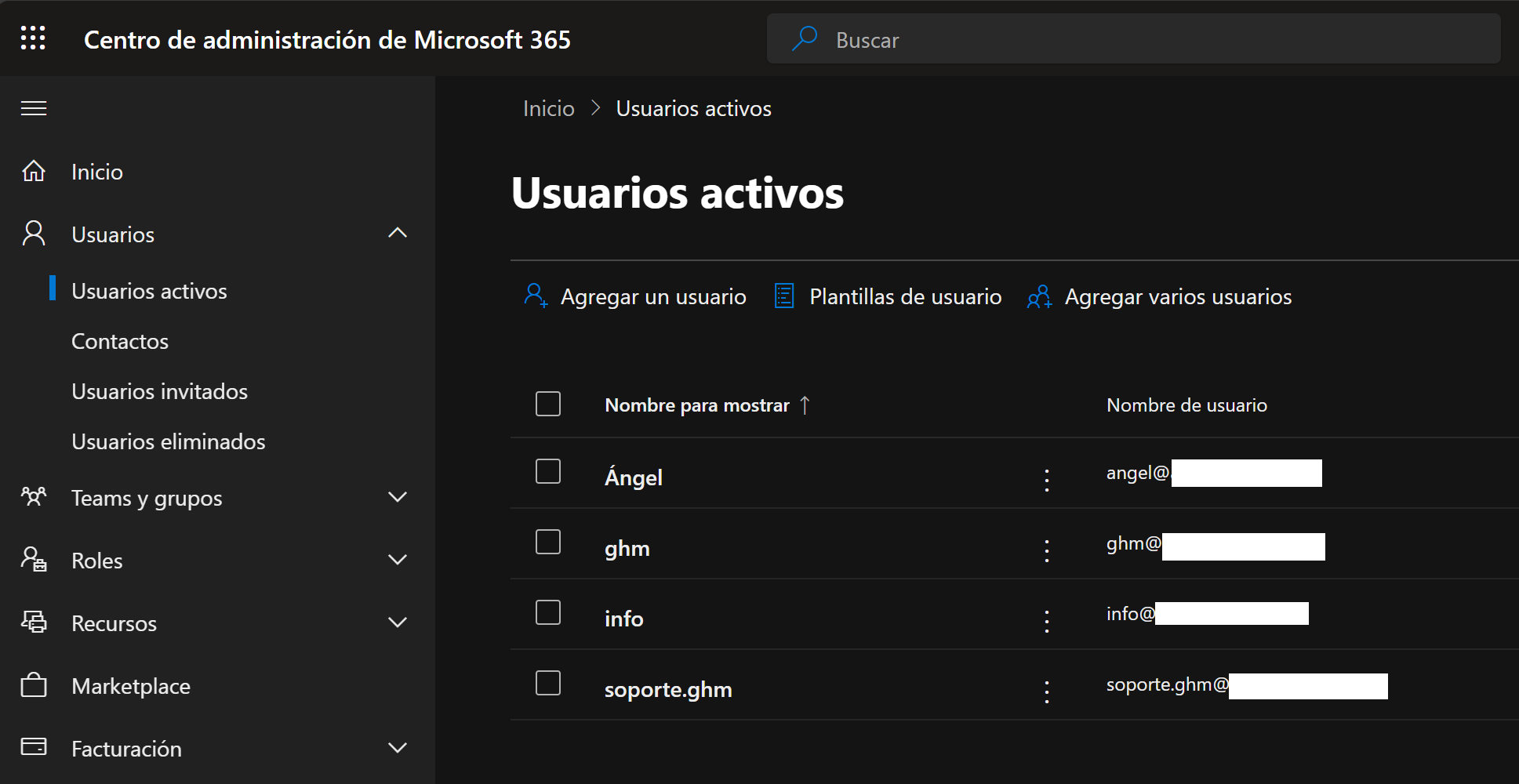
Task: Open the app launcher waffle icon
Action: click(x=33, y=38)
